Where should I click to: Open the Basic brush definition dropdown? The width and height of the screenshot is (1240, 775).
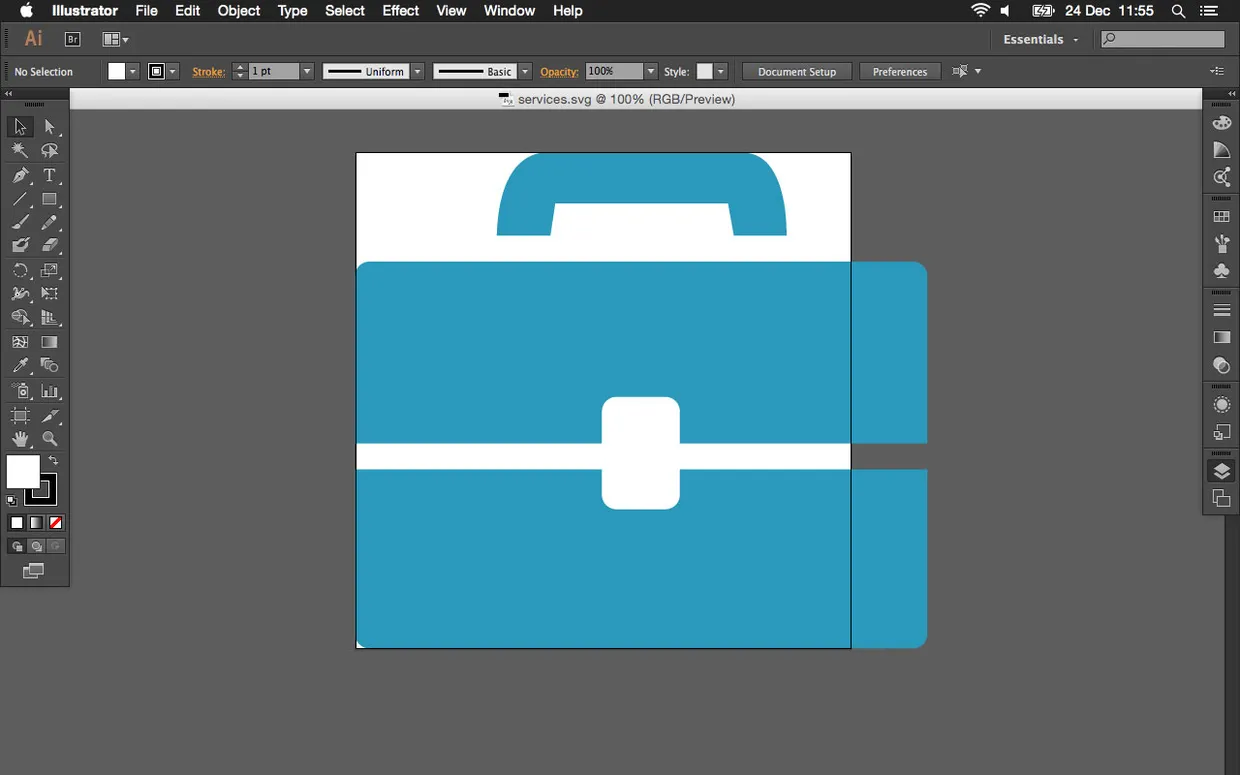[x=525, y=71]
